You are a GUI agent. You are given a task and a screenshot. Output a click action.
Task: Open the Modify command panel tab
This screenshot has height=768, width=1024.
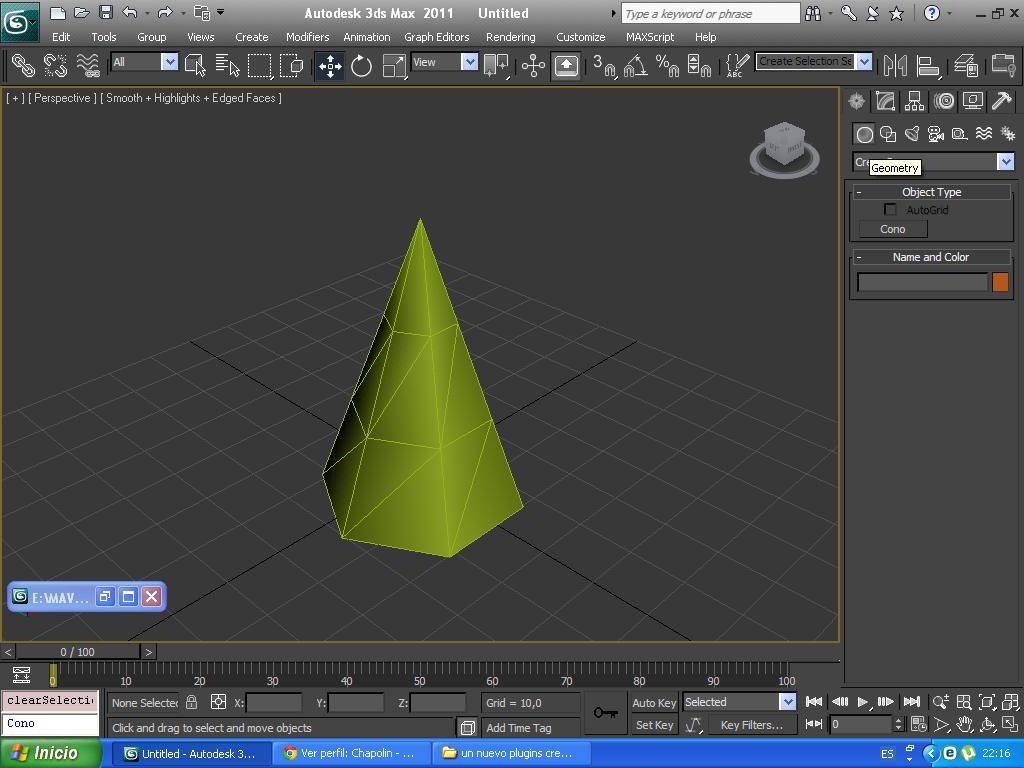pos(886,101)
